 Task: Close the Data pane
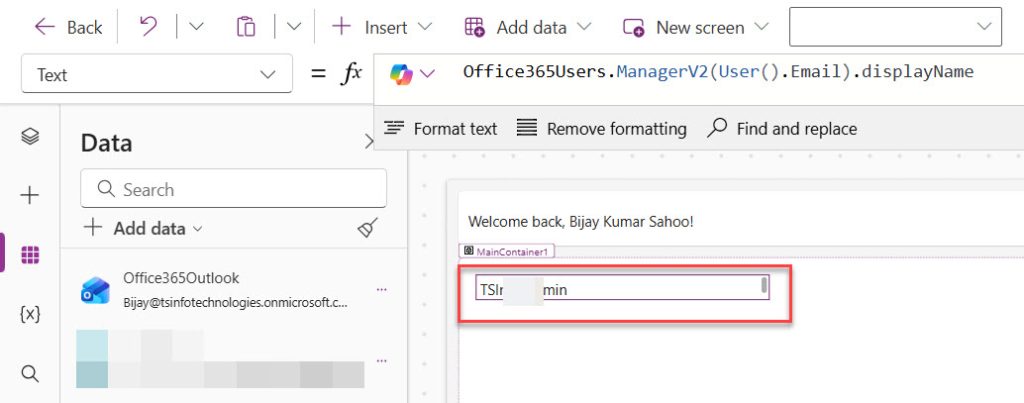pyautogui.click(x=370, y=142)
